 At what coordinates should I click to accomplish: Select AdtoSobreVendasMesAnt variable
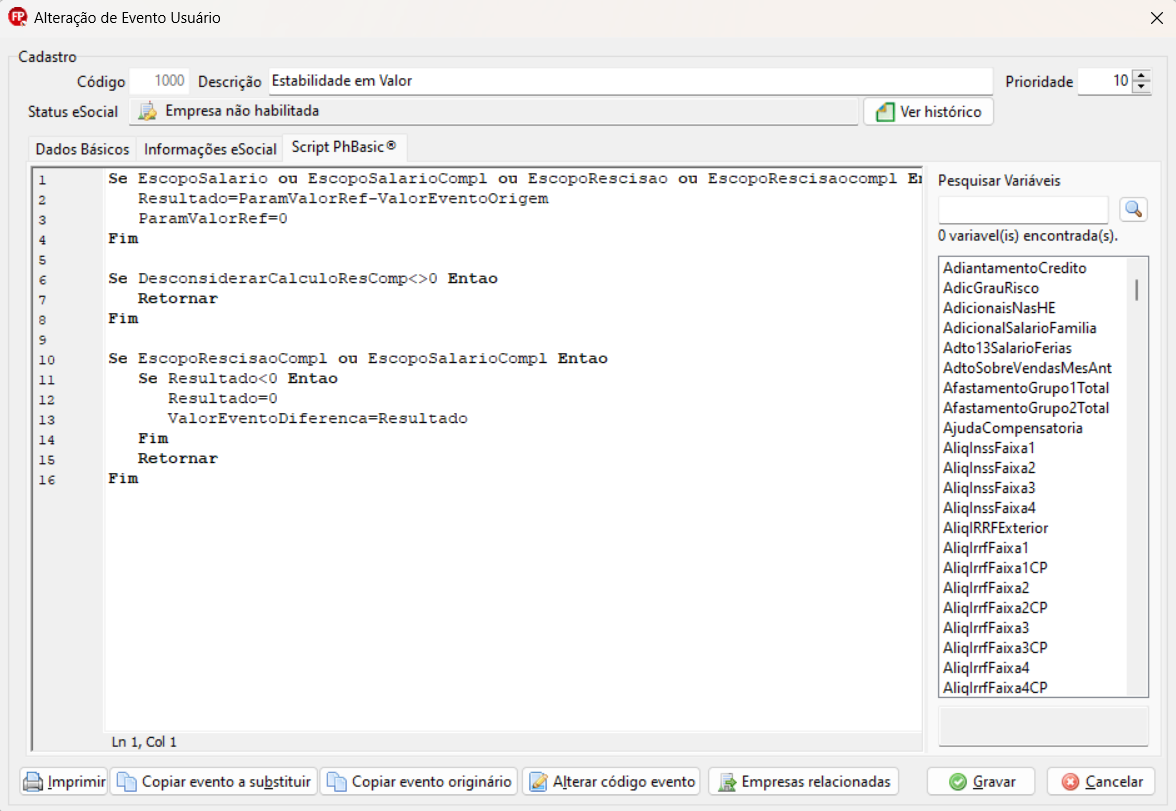point(1027,368)
